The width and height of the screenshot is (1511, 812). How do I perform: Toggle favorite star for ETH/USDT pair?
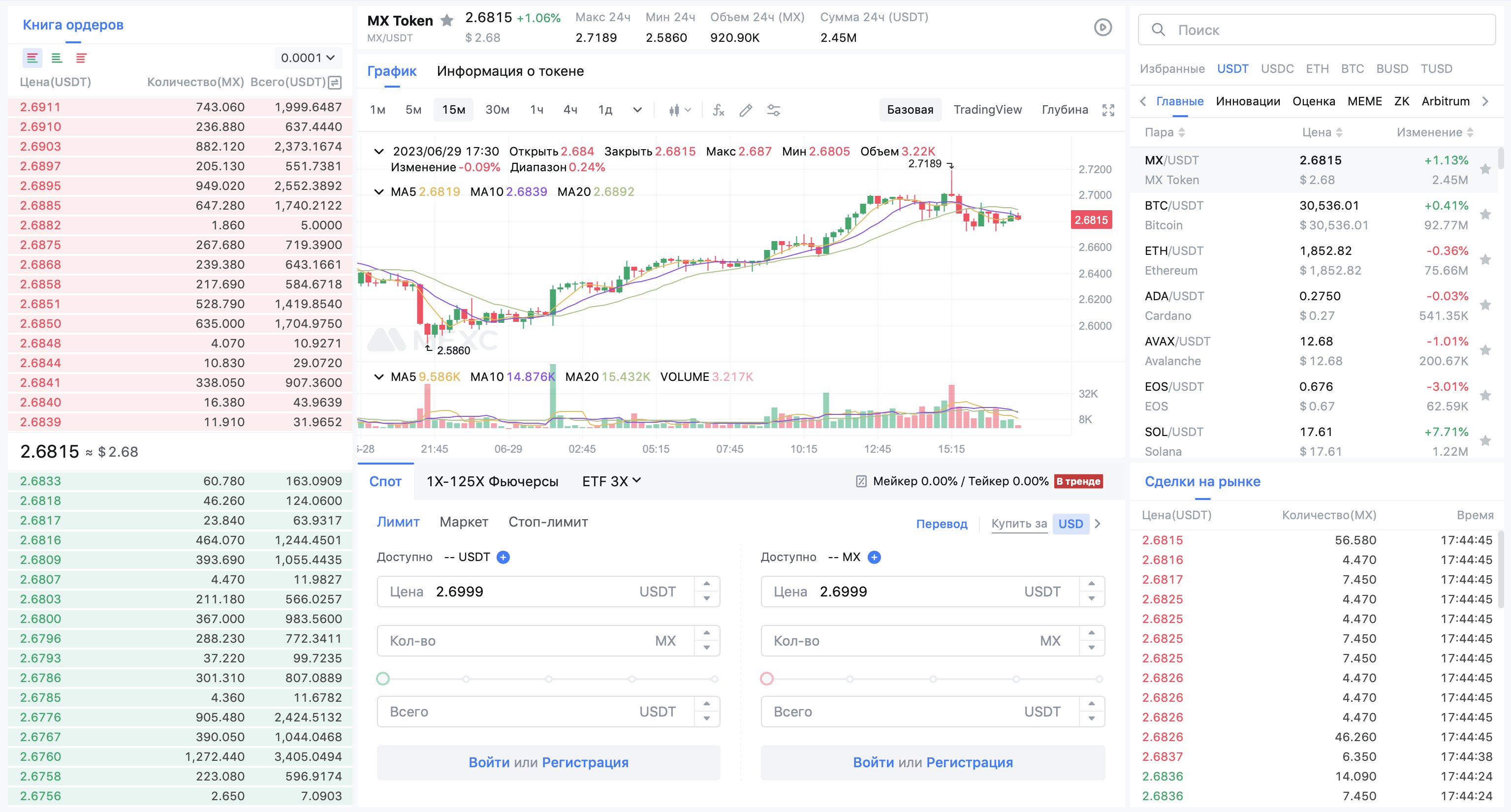[1484, 260]
